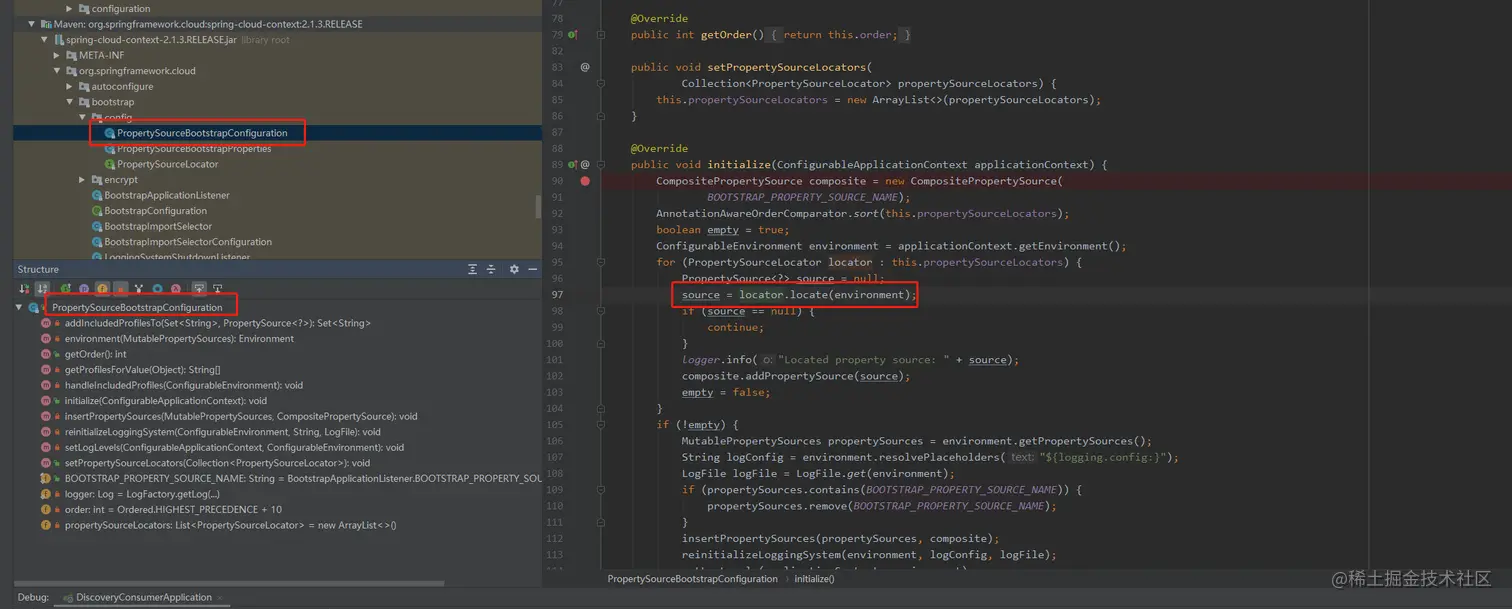
Task: Select setLogLevels method in Structure
Action: 234,448
